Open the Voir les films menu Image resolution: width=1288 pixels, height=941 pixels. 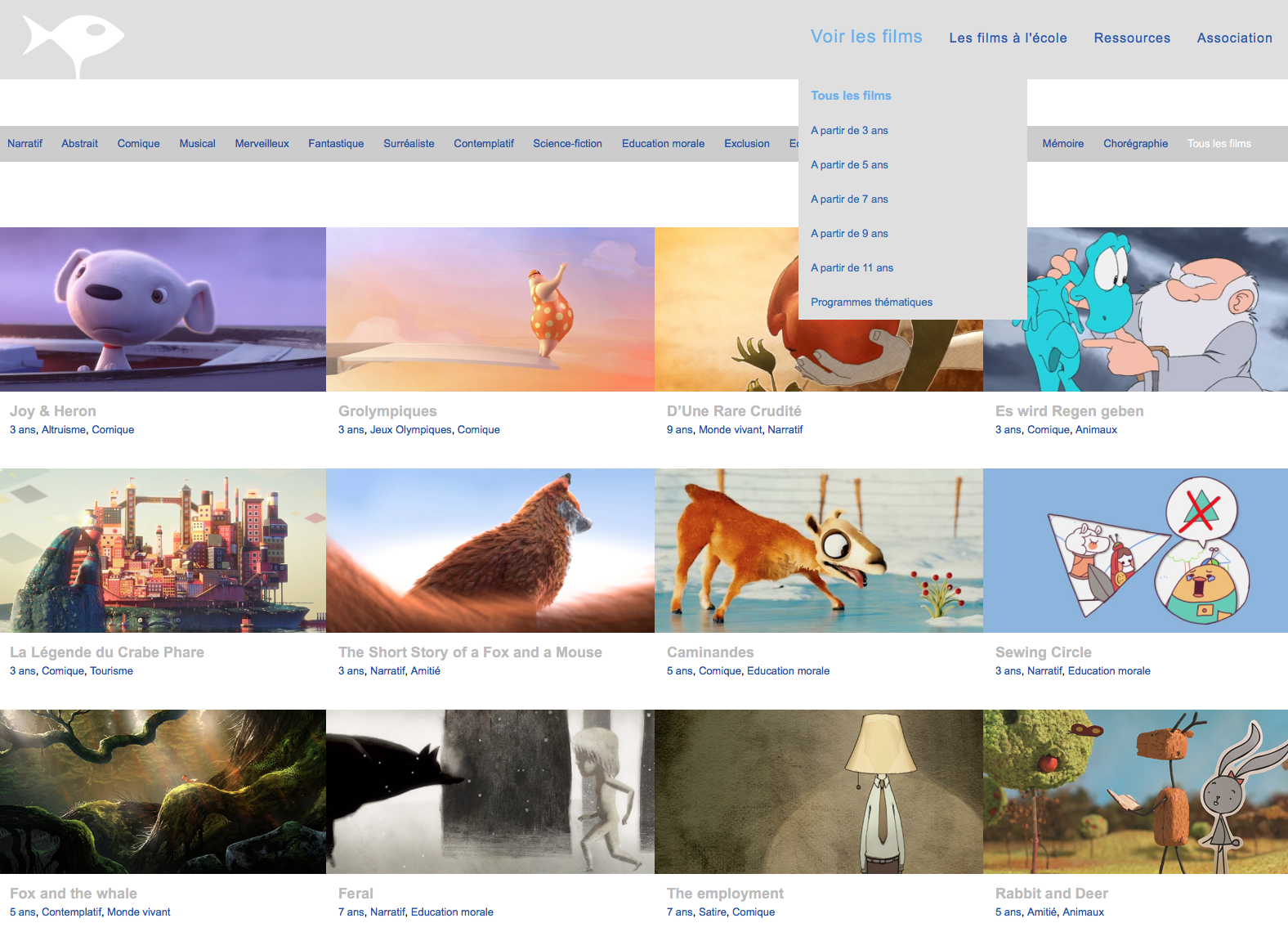pyautogui.click(x=865, y=37)
